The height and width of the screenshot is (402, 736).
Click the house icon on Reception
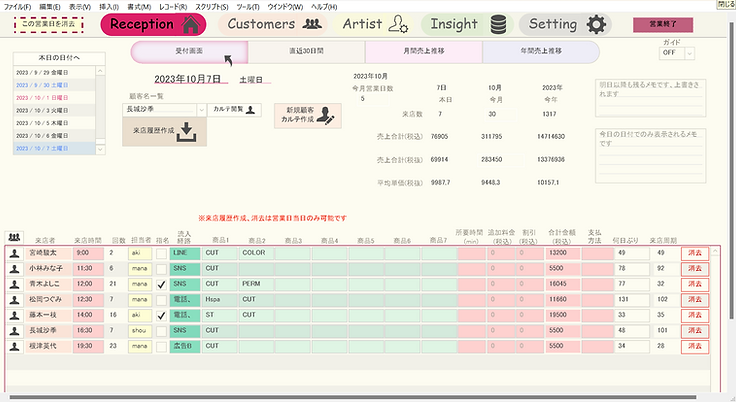click(190, 24)
